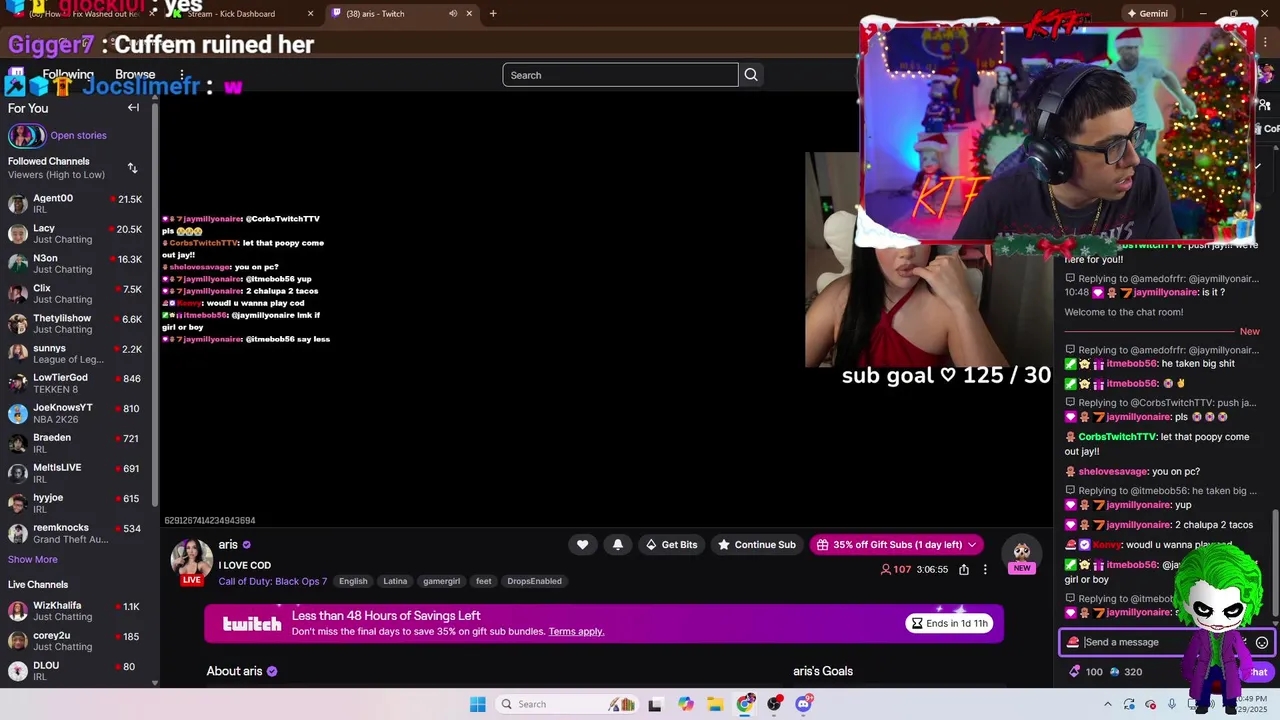Open DLOU live channel
1280x720 pixels.
coord(76,671)
